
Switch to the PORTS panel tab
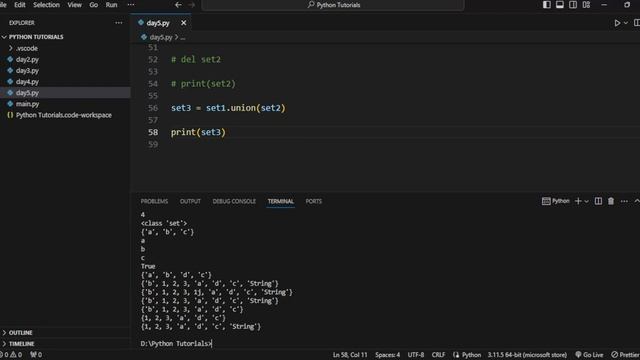point(313,201)
